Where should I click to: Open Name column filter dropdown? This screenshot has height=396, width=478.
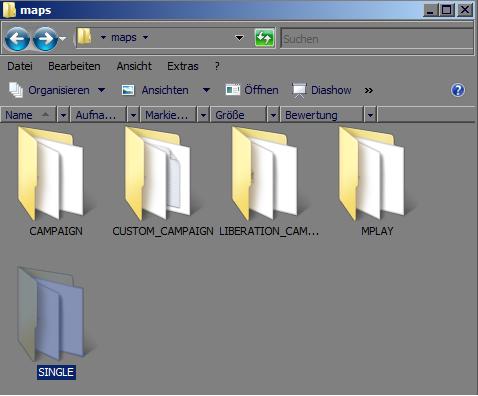coord(63,115)
